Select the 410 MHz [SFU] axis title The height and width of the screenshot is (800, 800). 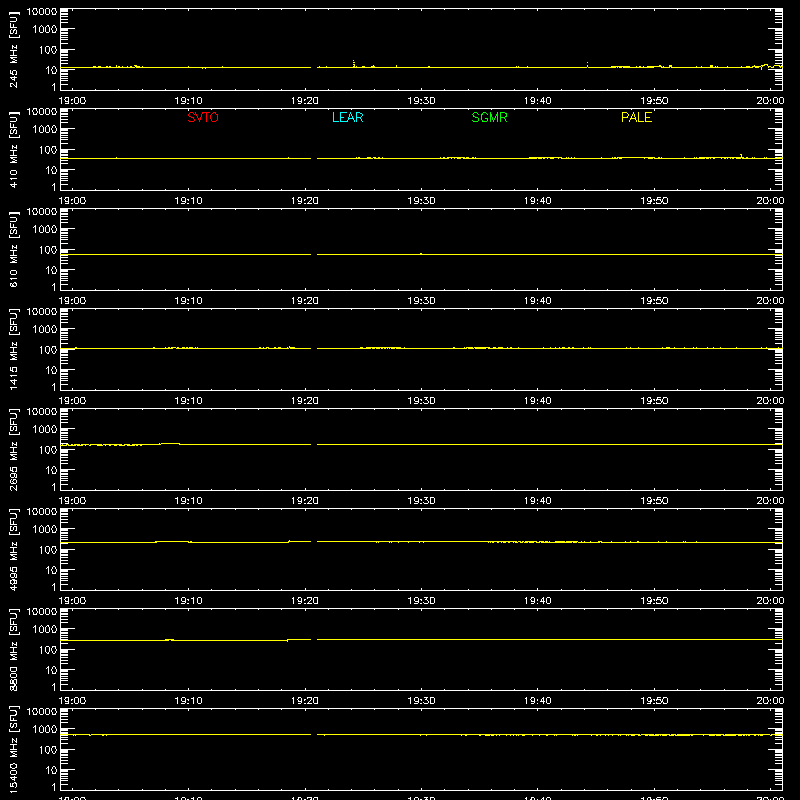pos(13,149)
